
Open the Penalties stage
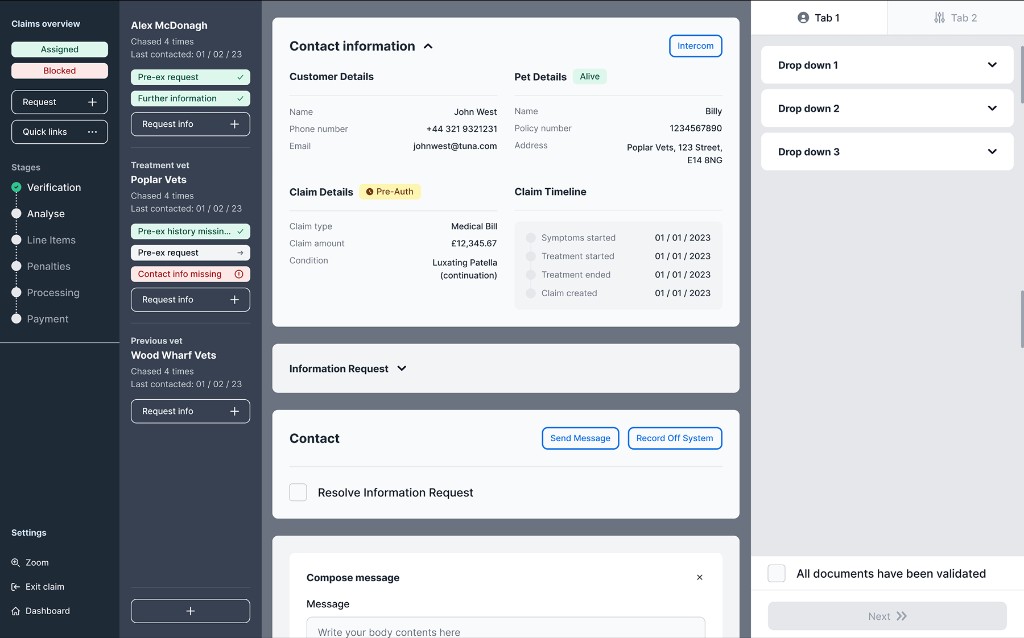click(x=48, y=266)
